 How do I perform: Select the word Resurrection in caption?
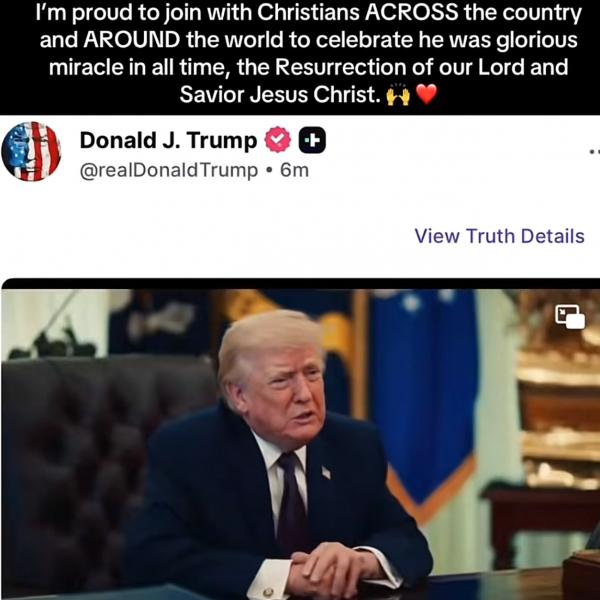point(341,67)
